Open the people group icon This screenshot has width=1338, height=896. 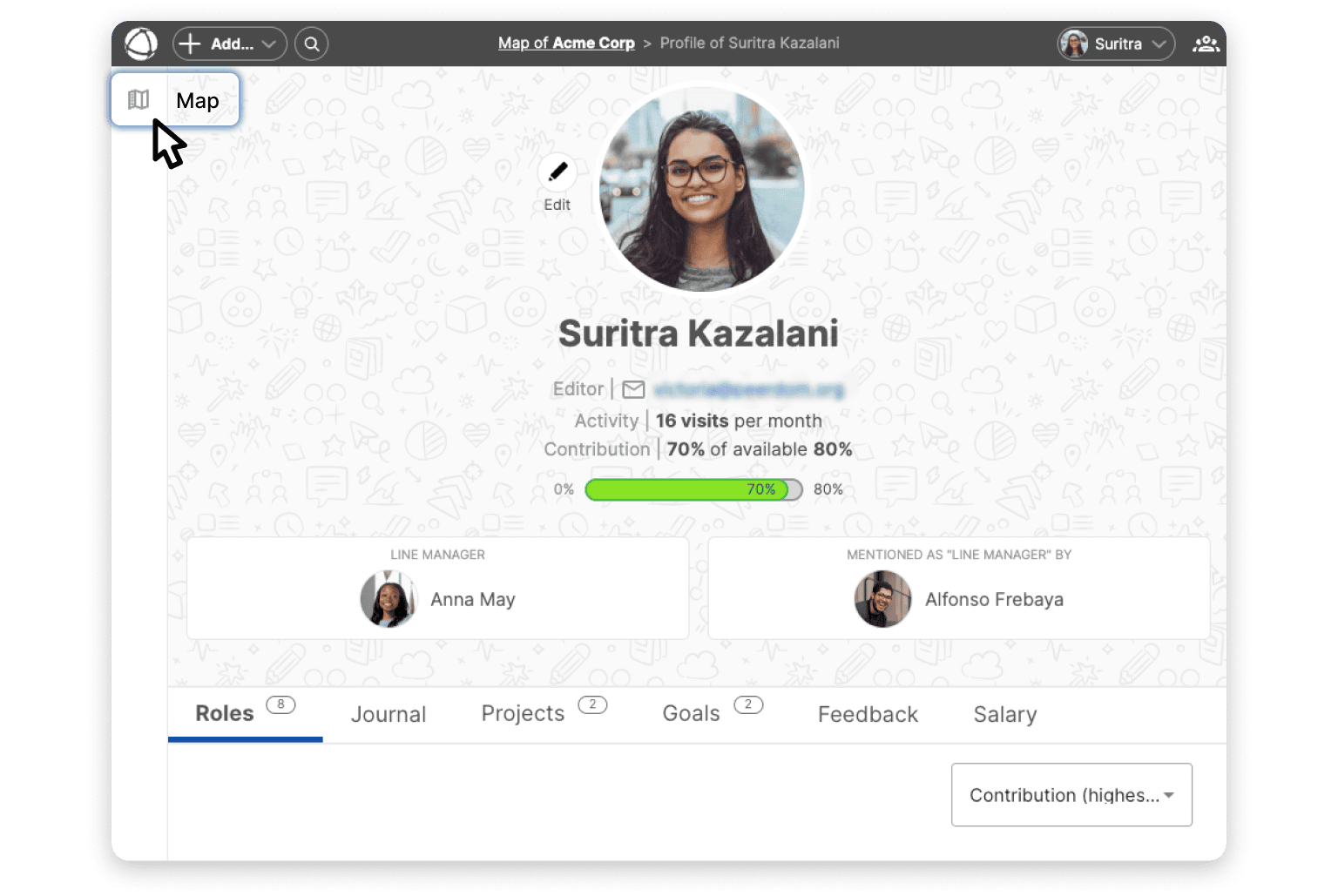[1206, 44]
